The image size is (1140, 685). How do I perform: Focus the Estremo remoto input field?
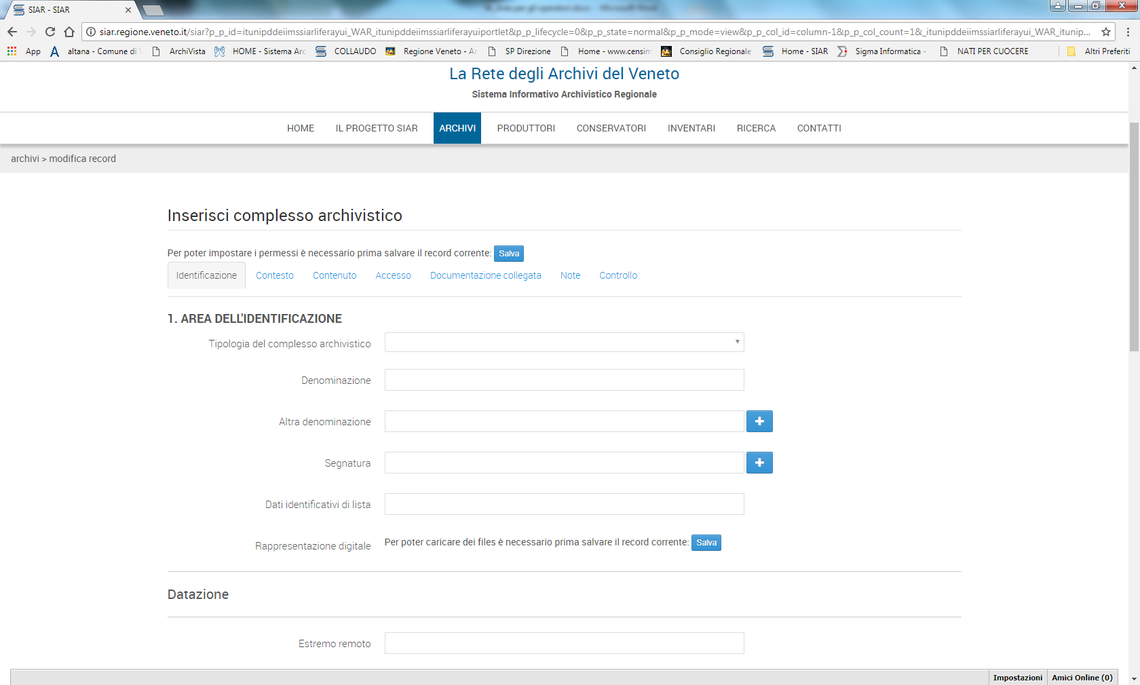[564, 643]
